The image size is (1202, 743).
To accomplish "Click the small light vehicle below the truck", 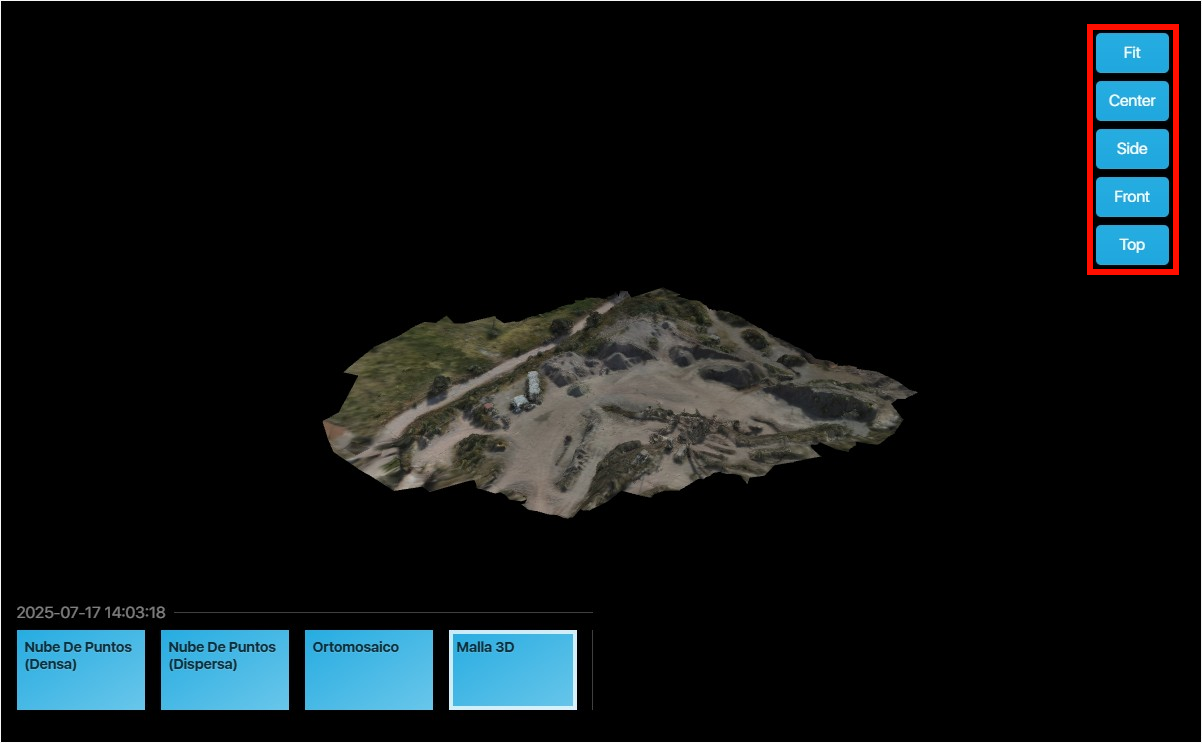I will coord(518,404).
